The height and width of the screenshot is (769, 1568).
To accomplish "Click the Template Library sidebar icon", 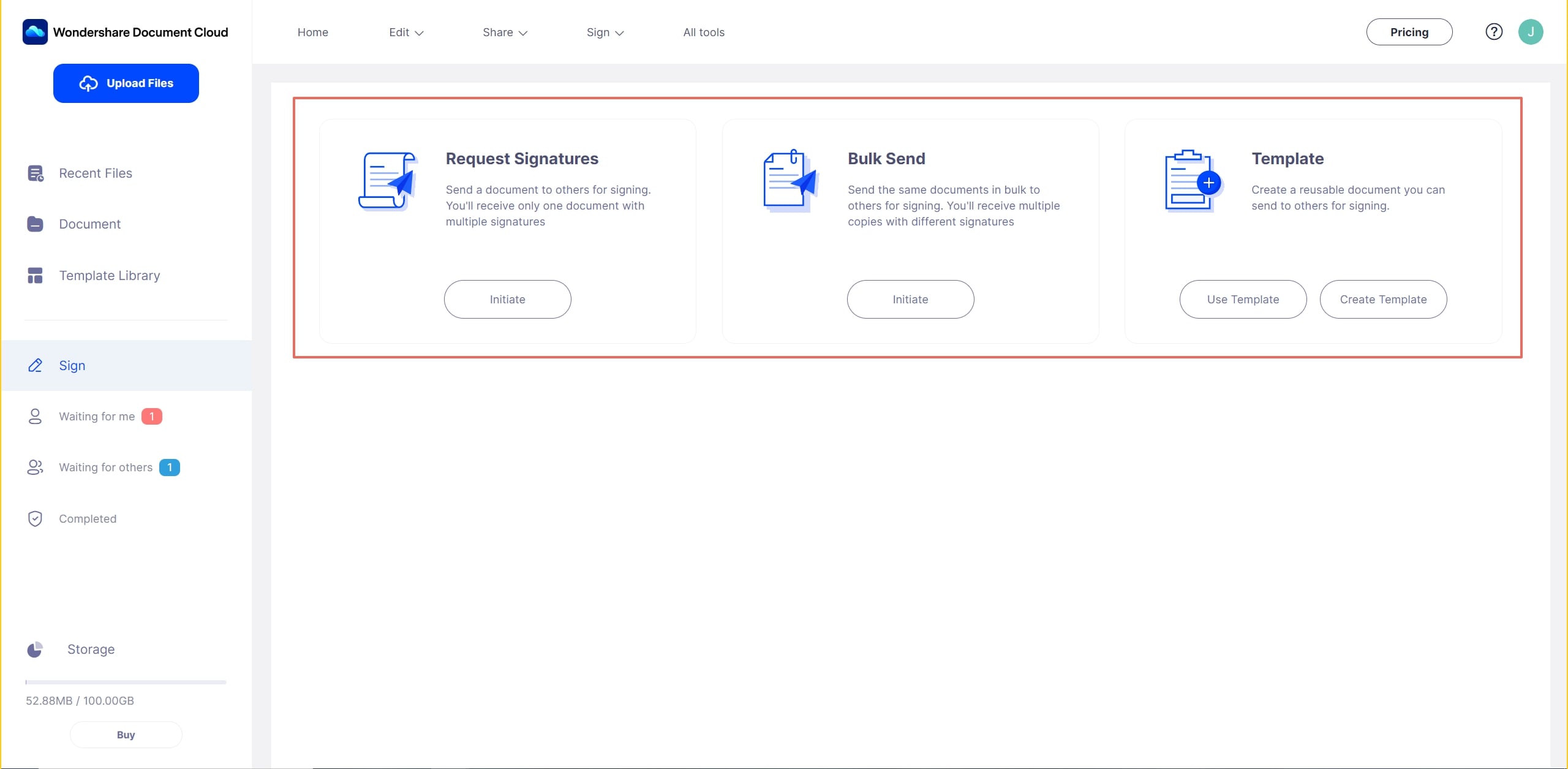I will (35, 275).
